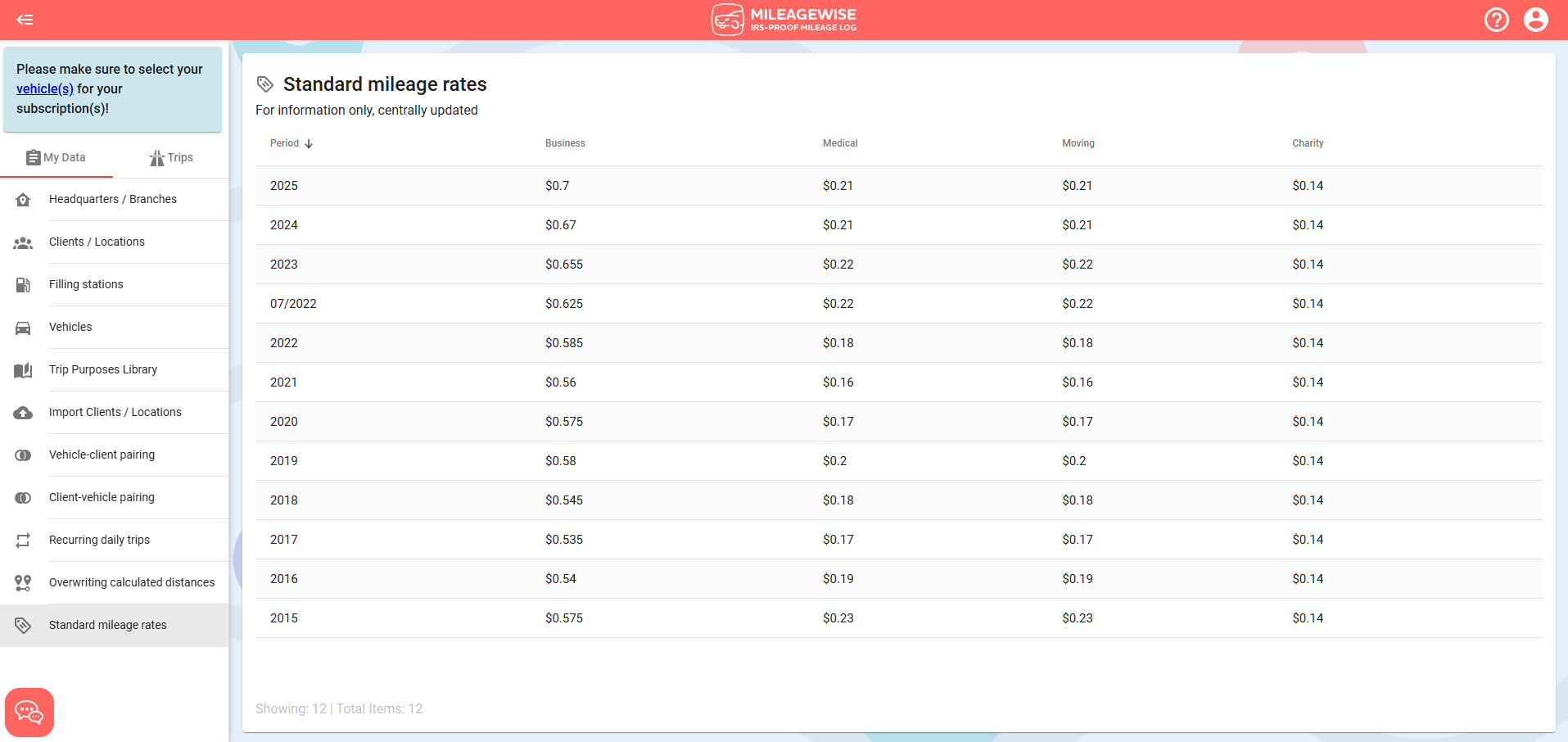Open Trip Purposes Library
This screenshot has height=742, width=1568.
(x=103, y=369)
